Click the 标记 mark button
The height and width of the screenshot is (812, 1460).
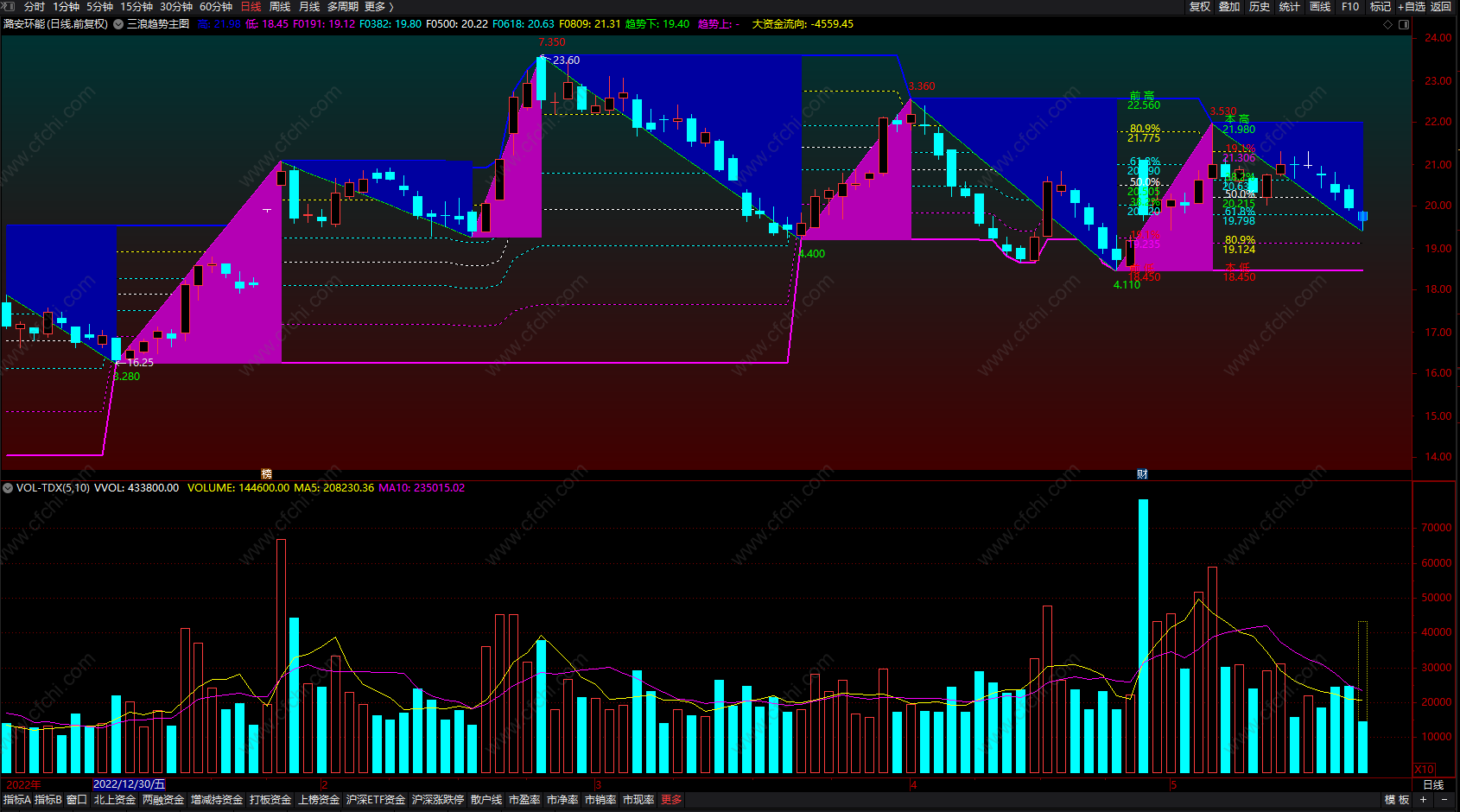(x=1381, y=7)
